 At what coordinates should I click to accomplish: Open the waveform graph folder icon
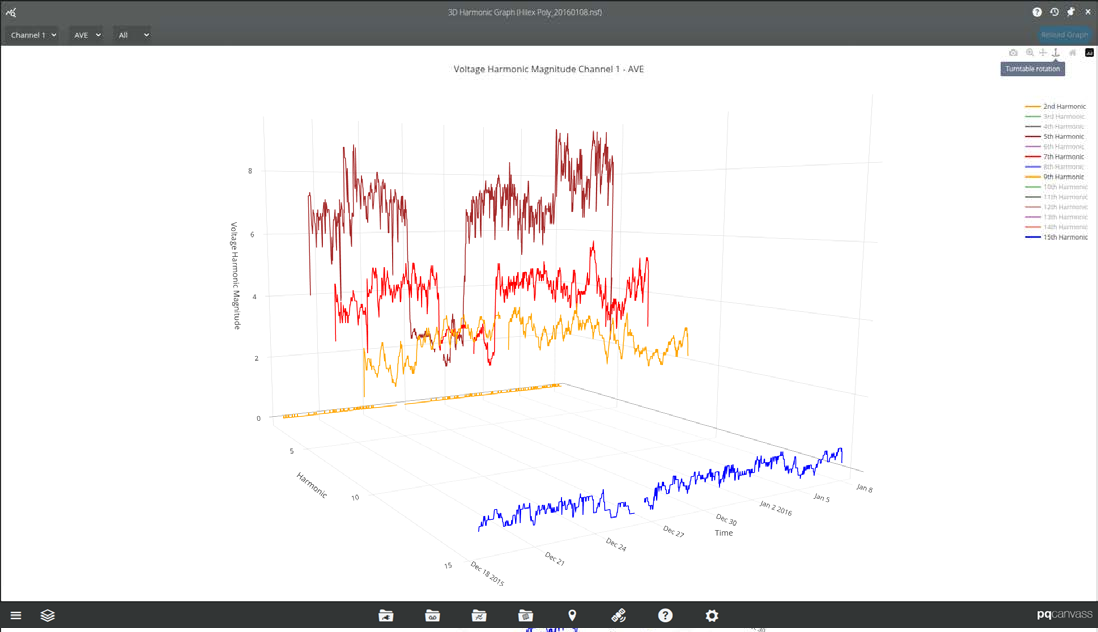point(479,615)
